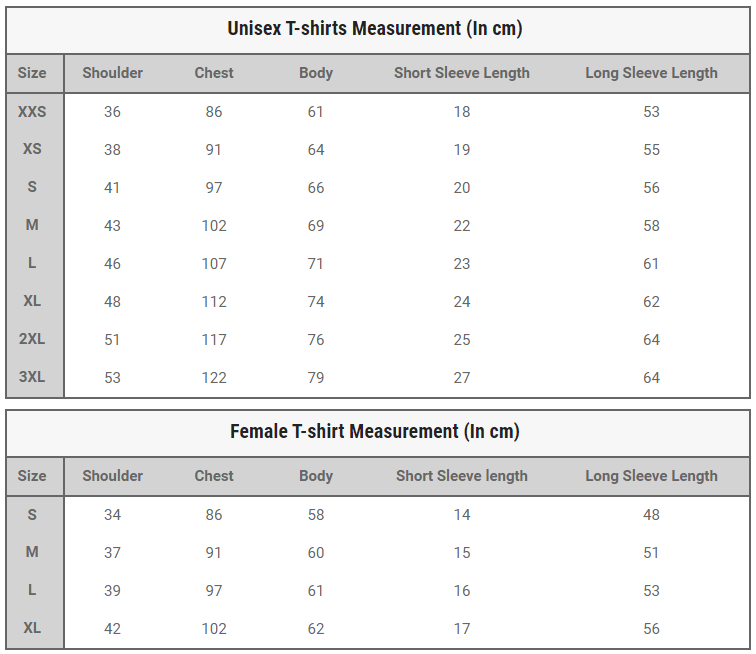Click Unisex L body value 71
Image resolution: width=756 pixels, height=654 pixels.
(316, 264)
